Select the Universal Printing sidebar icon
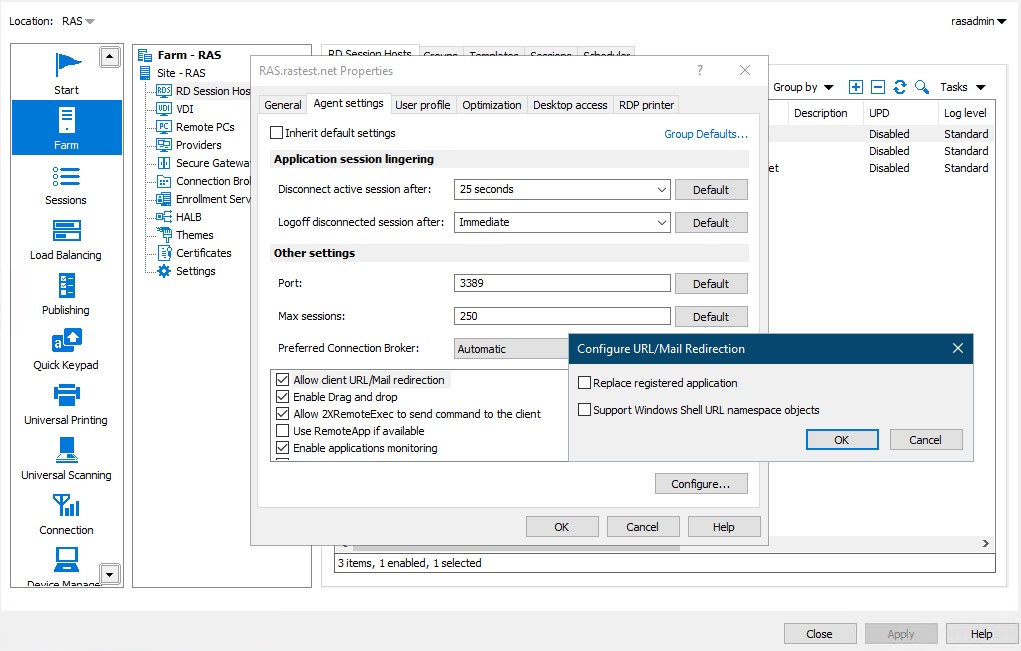The width and height of the screenshot is (1021, 651). pyautogui.click(x=66, y=404)
